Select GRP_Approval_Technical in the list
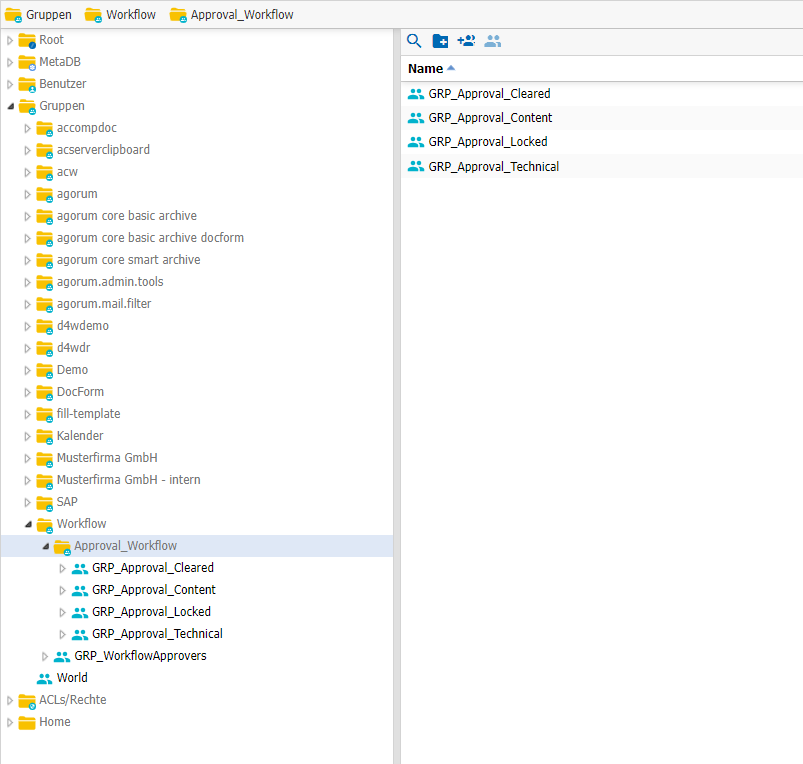 tap(494, 167)
